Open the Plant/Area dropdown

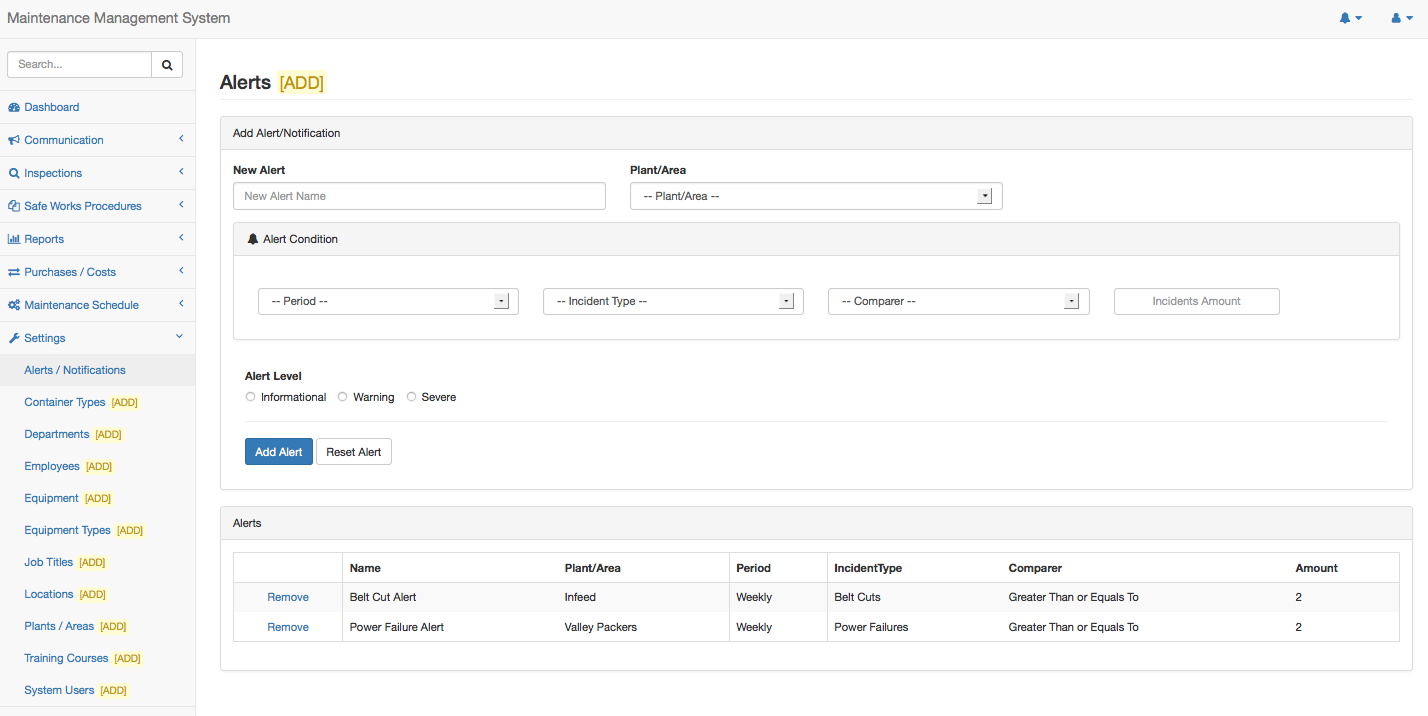(815, 196)
